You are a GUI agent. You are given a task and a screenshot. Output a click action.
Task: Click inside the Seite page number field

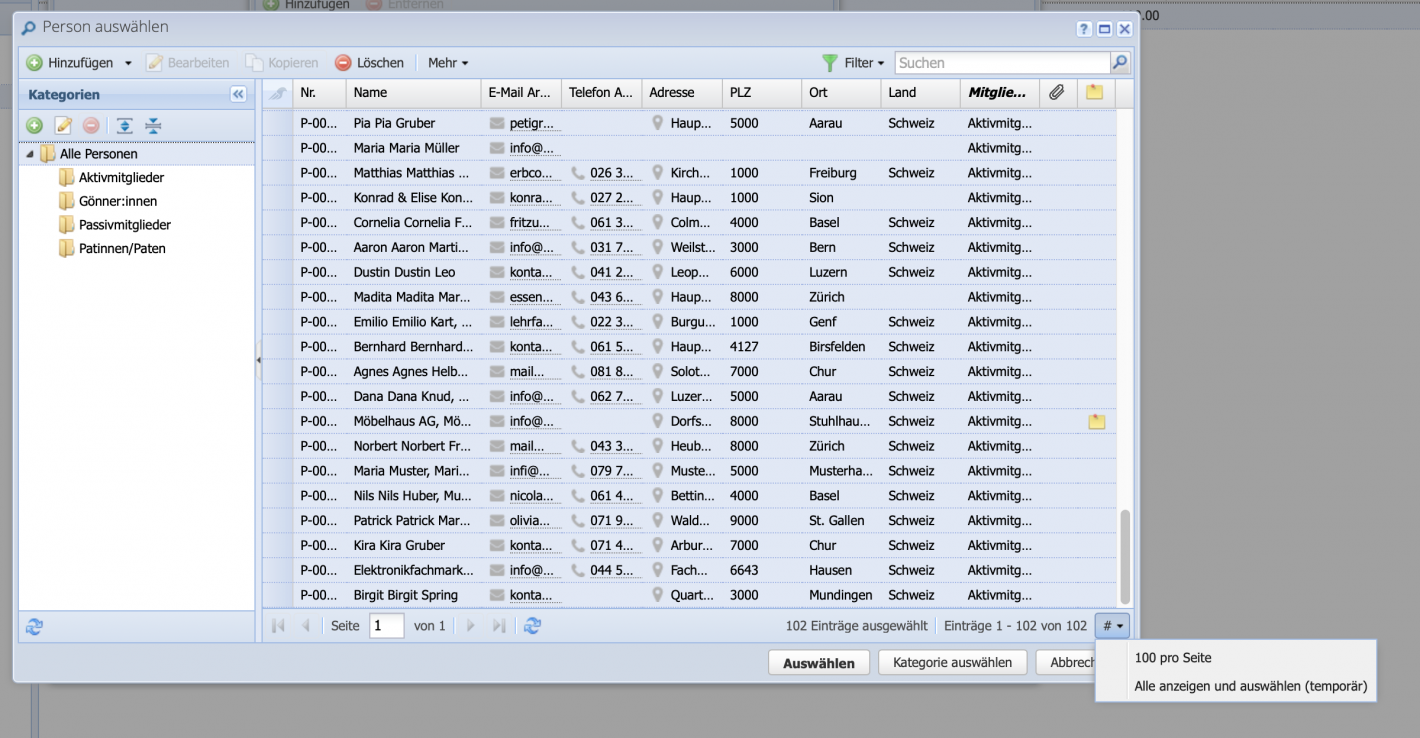[x=387, y=625]
